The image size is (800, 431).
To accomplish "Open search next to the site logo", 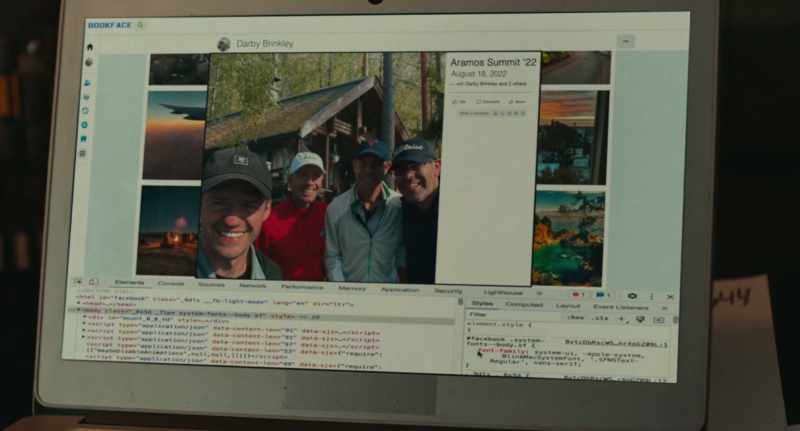I will click(140, 25).
